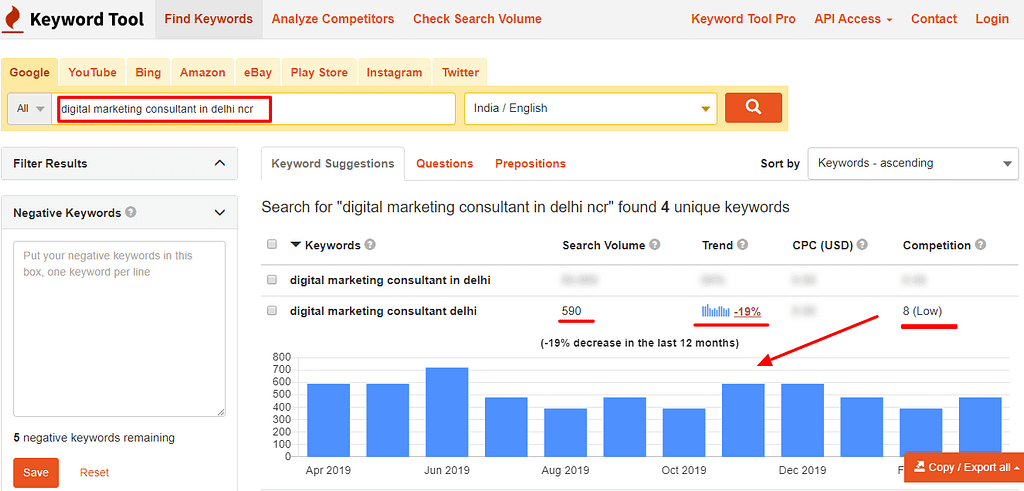This screenshot has width=1024, height=491.
Task: Click the Keyword Tool flame logo
Action: click(x=13, y=20)
